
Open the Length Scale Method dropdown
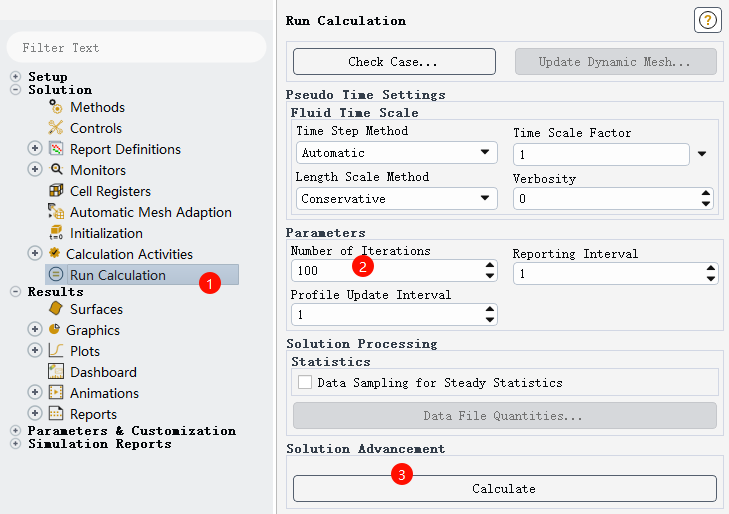click(x=397, y=198)
